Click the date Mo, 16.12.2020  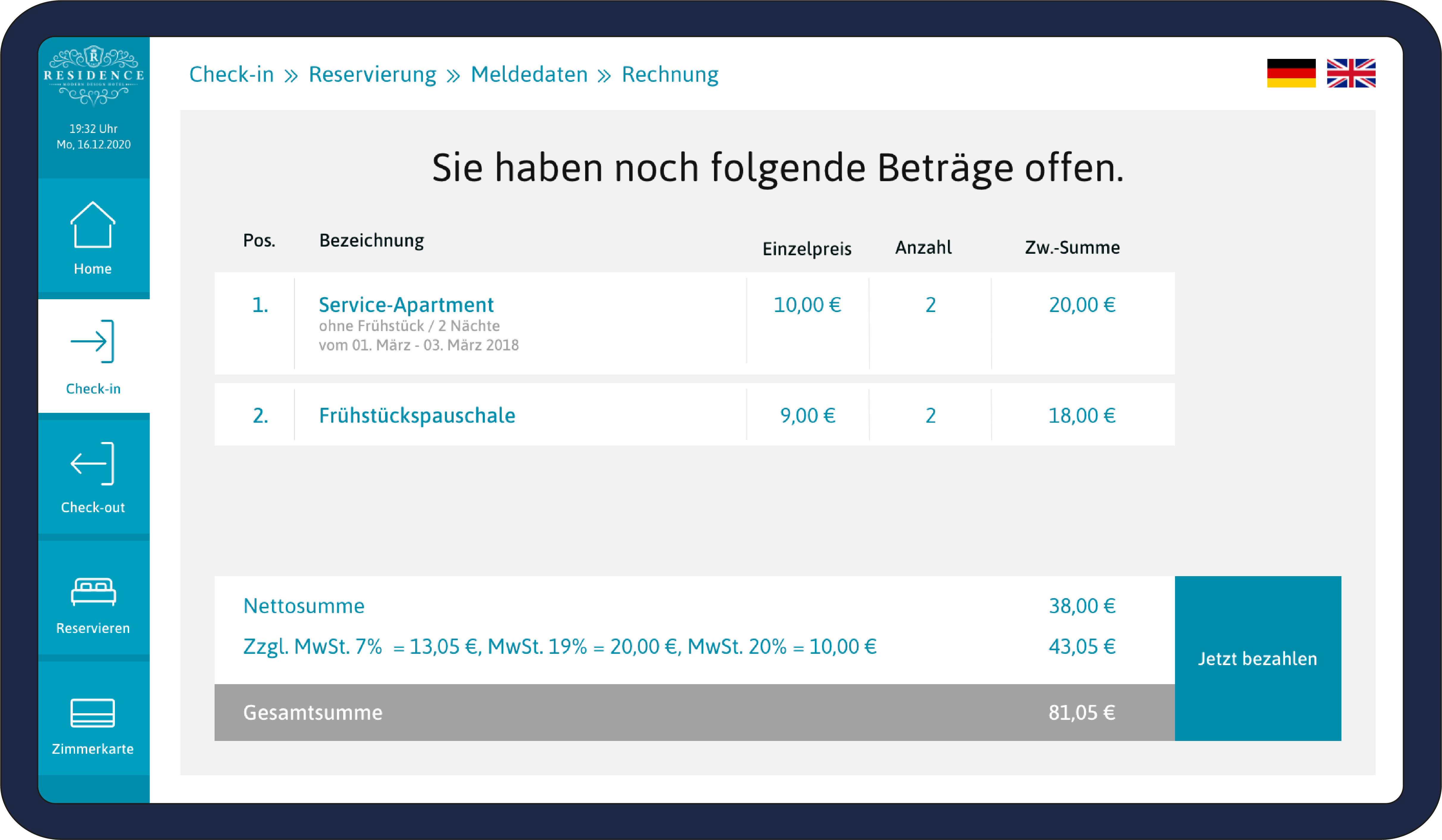point(93,145)
